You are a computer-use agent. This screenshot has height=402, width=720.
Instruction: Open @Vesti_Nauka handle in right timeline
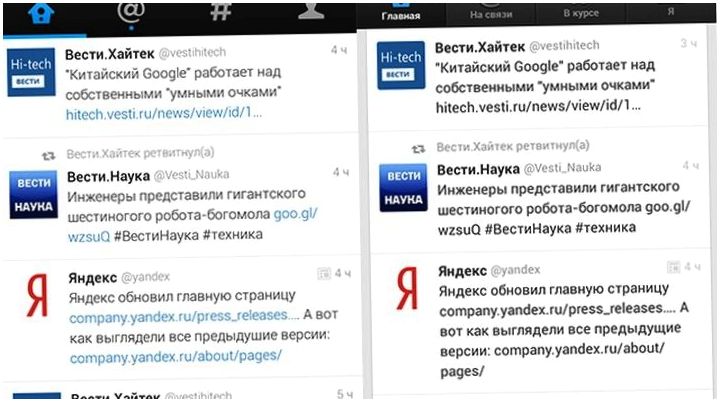[562, 168]
